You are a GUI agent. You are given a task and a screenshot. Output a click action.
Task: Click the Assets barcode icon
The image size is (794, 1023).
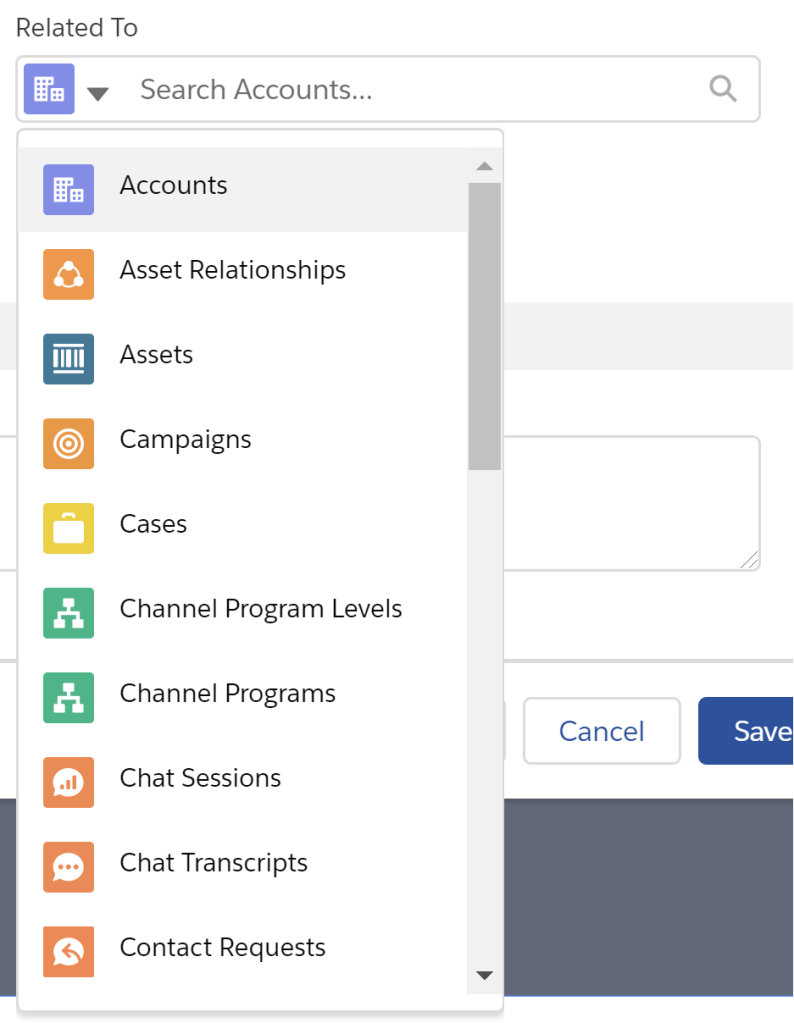click(68, 358)
